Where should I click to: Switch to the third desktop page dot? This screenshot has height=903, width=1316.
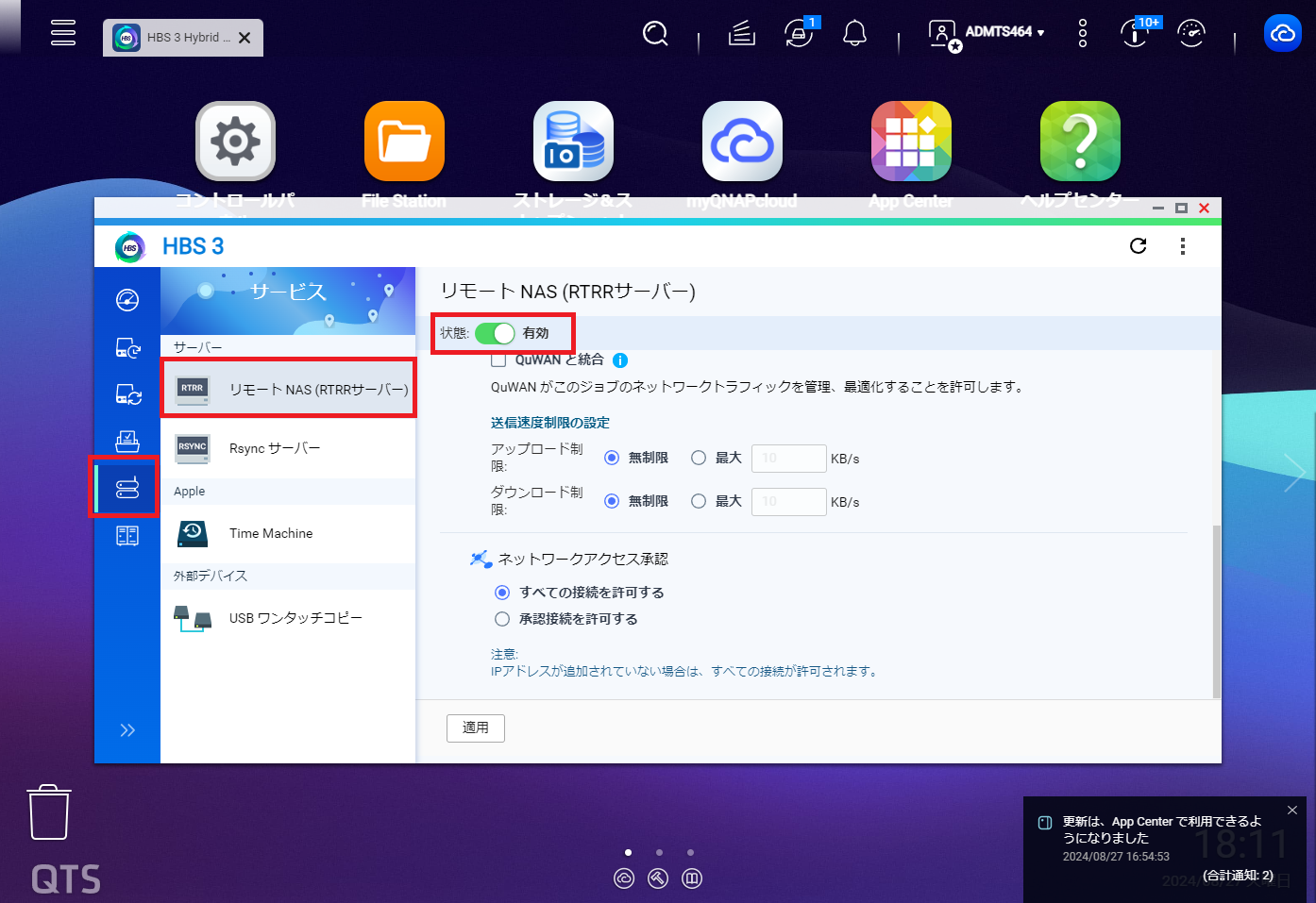click(690, 852)
